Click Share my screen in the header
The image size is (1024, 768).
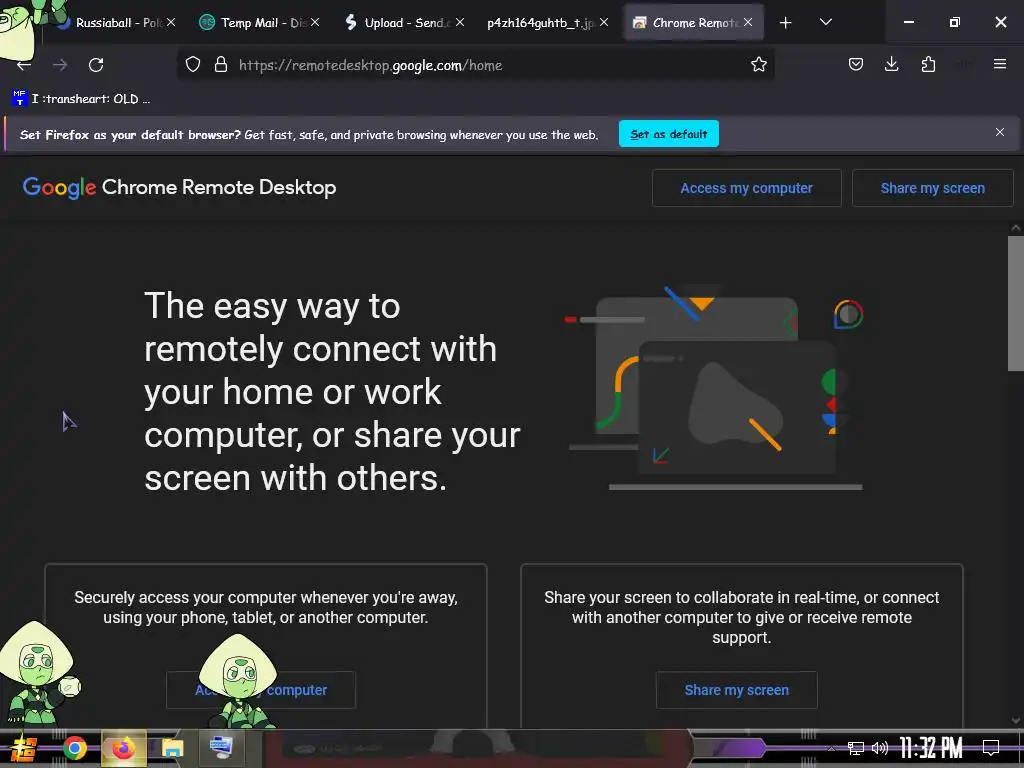933,188
